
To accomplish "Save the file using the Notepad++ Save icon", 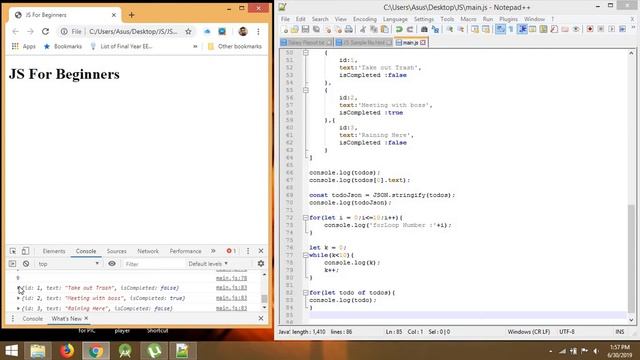I will pos(305,29).
